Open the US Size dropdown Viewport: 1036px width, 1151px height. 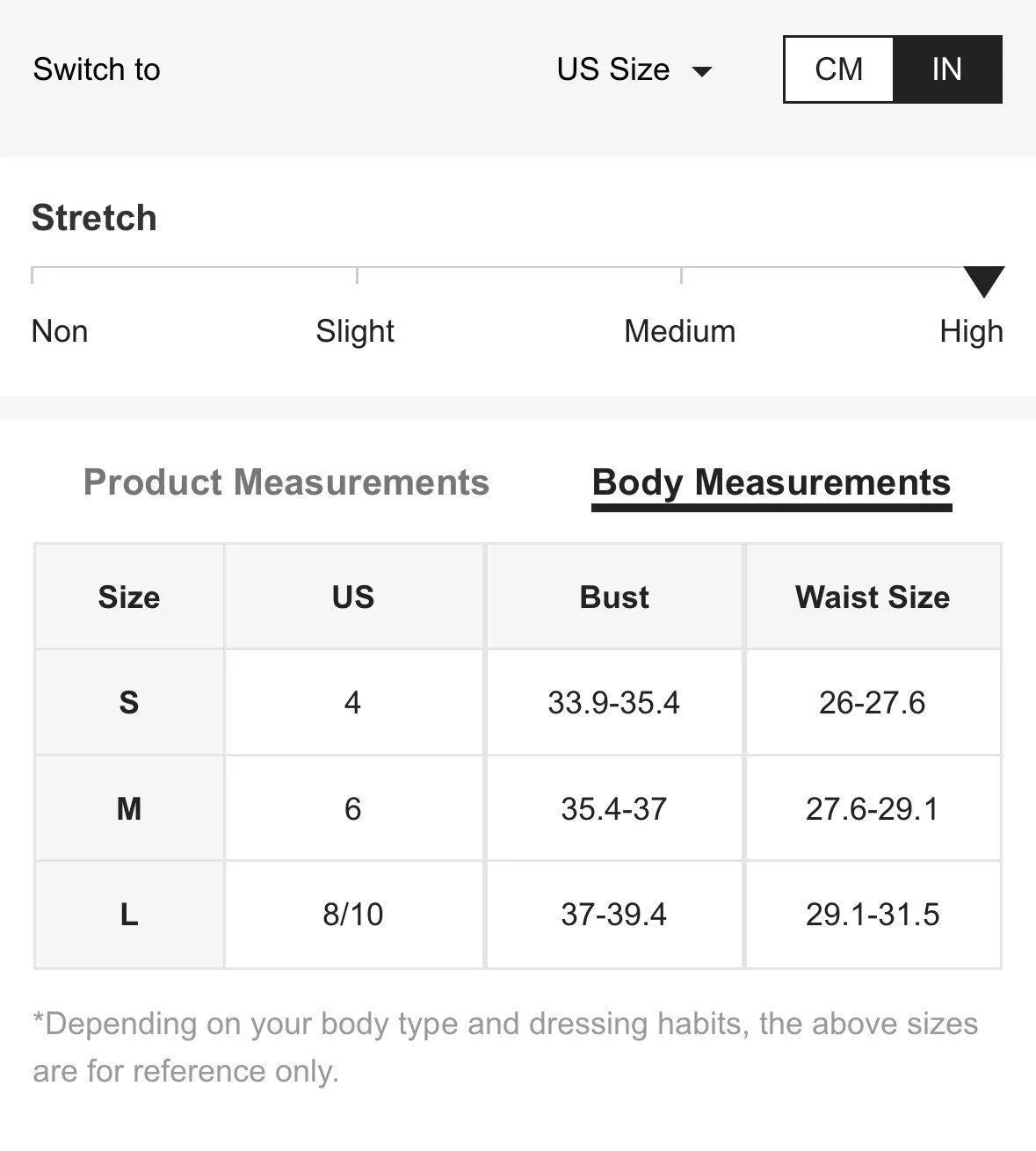pos(634,69)
